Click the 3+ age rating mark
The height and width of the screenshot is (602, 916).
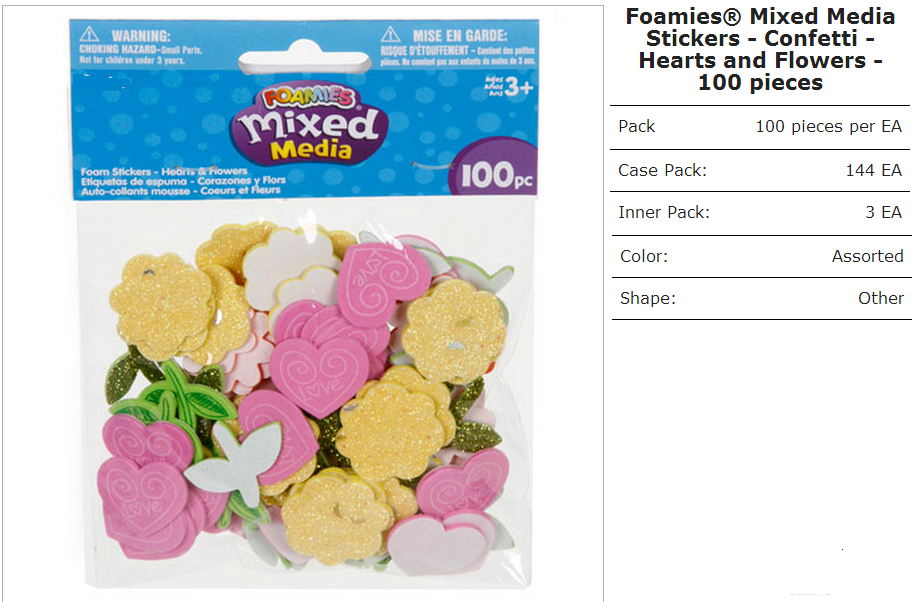509,87
